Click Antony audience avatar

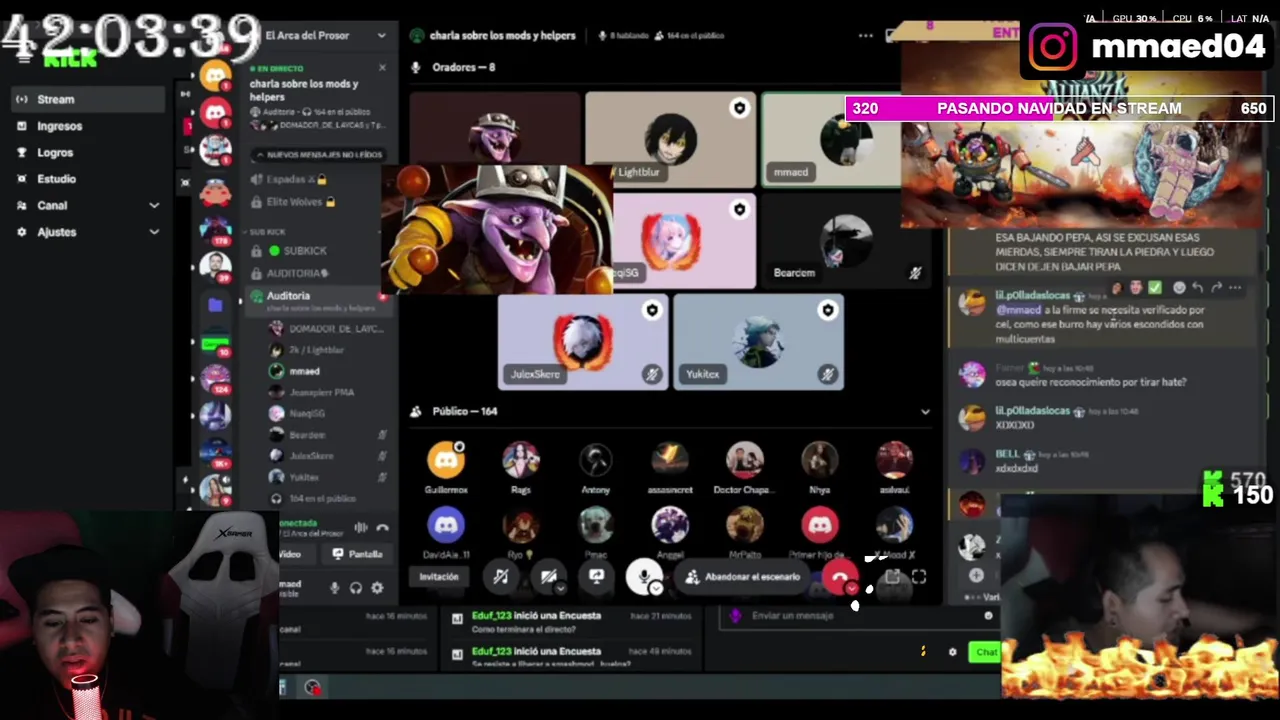[x=596, y=460]
